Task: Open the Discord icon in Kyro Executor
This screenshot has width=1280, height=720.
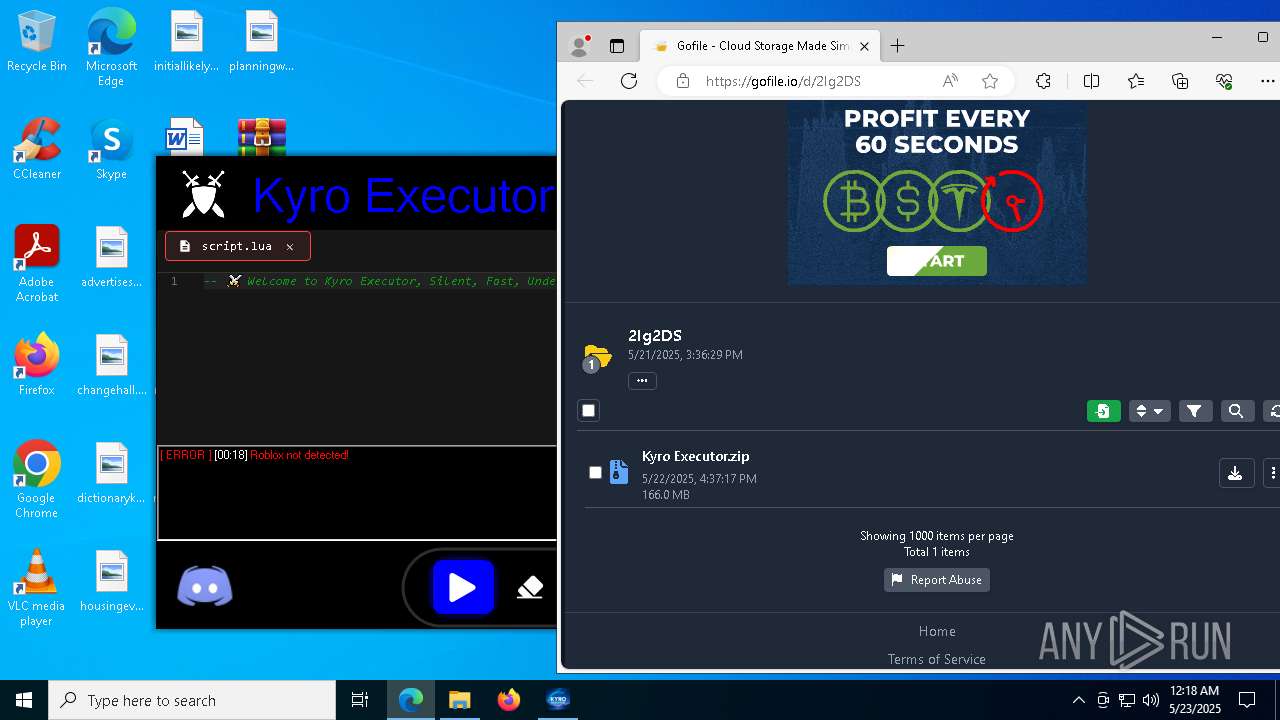Action: (205, 587)
